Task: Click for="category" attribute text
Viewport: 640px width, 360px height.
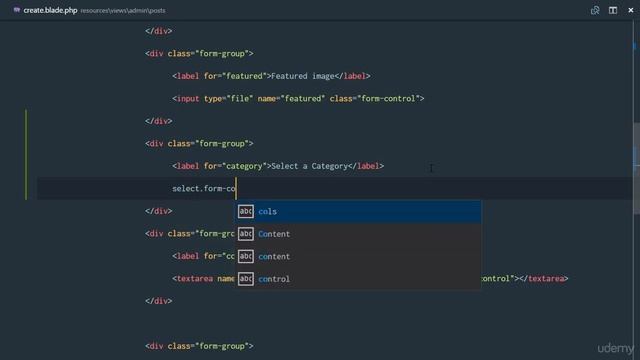Action: tap(235, 166)
